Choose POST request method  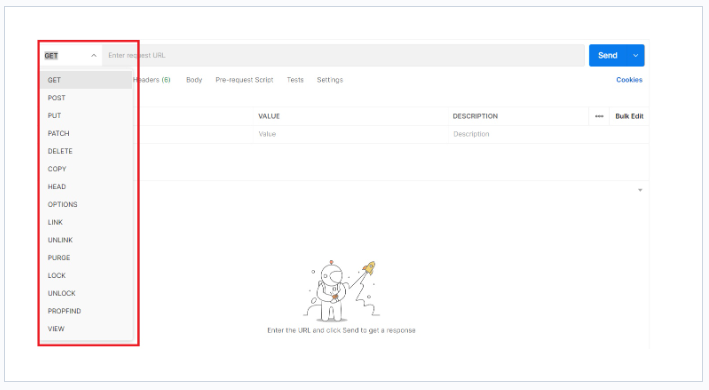click(x=86, y=98)
